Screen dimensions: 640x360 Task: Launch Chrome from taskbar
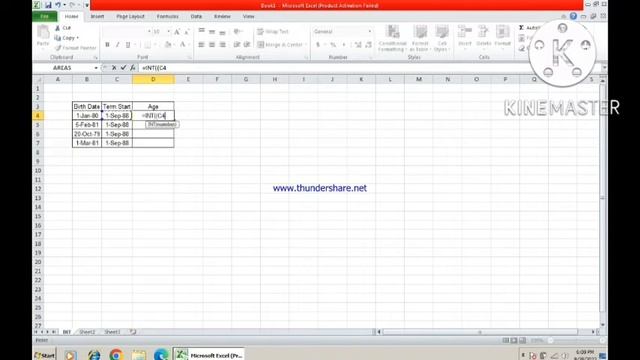[116, 355]
